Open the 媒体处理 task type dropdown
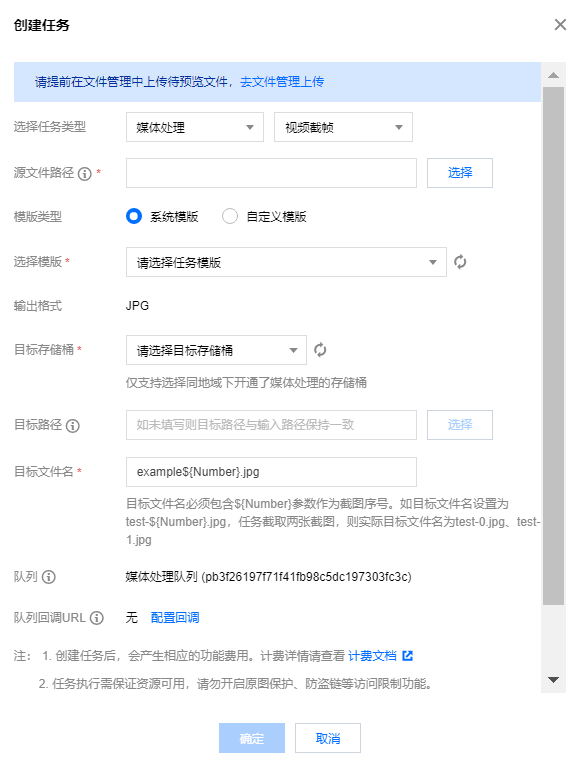 click(195, 127)
